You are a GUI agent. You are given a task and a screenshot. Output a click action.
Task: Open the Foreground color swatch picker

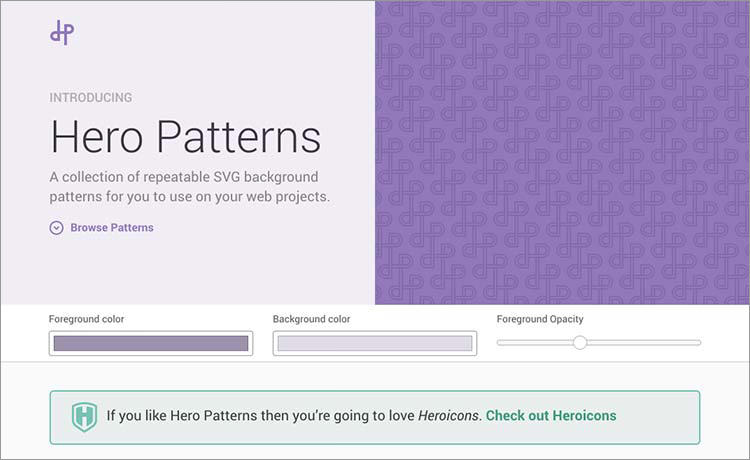151,343
